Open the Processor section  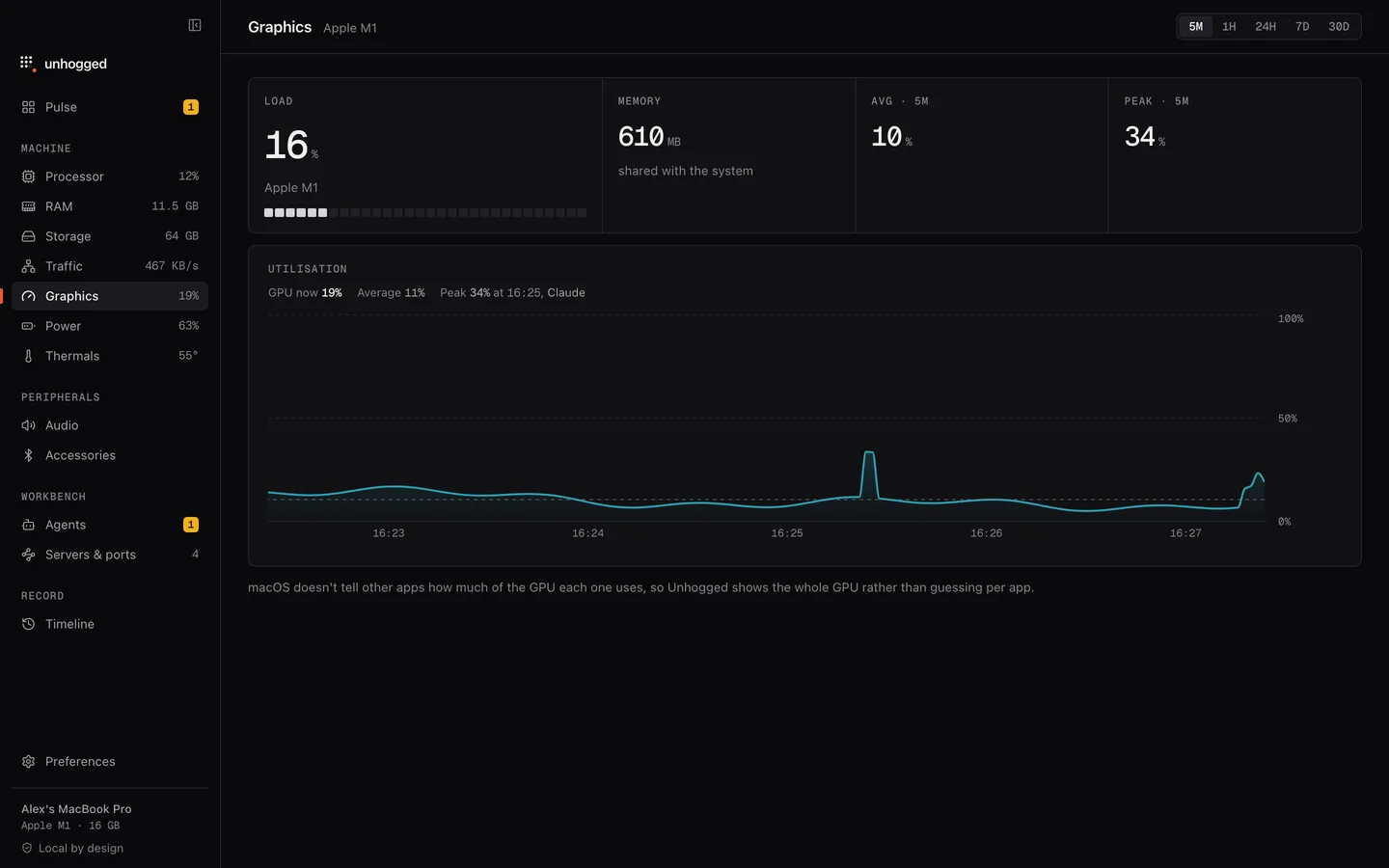point(110,176)
